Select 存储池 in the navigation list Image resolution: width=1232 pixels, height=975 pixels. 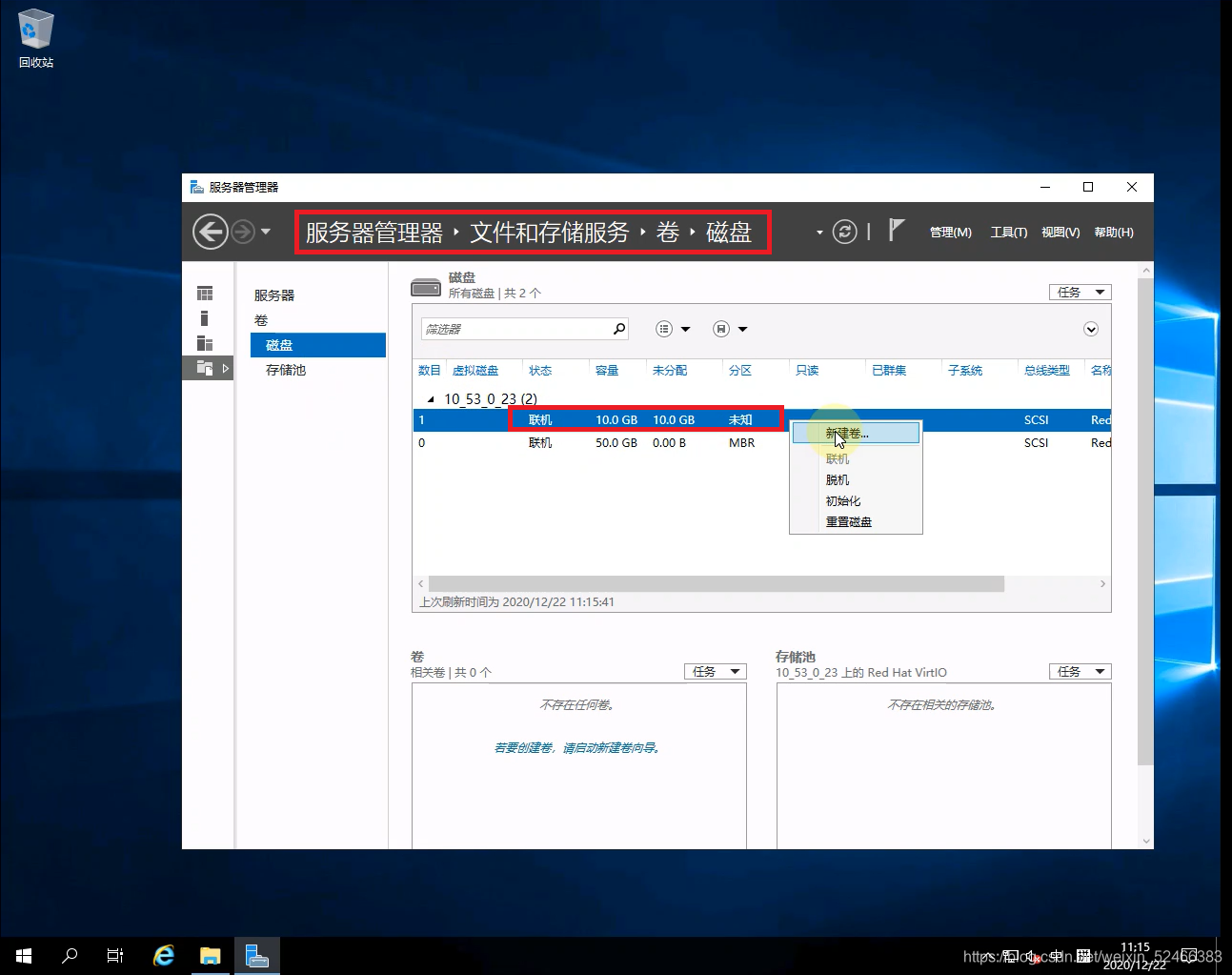(x=286, y=370)
